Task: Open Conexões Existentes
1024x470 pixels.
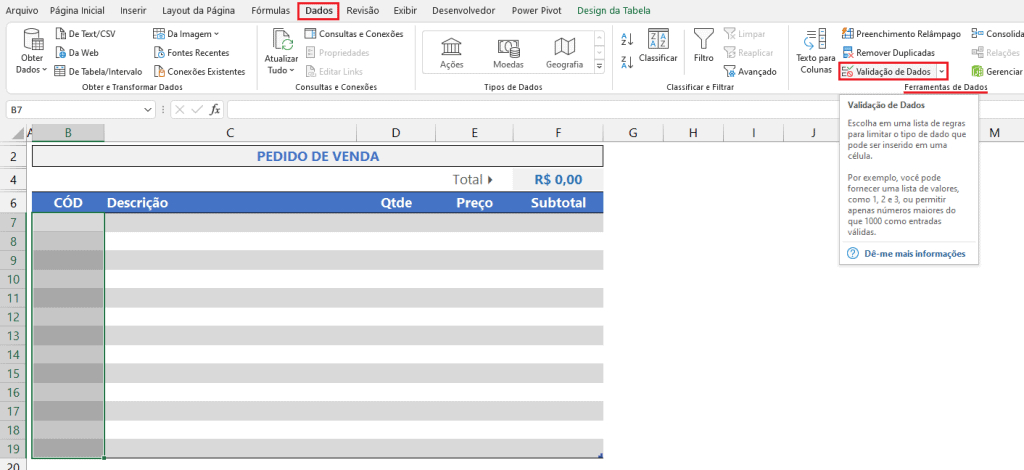Action: click(x=199, y=71)
